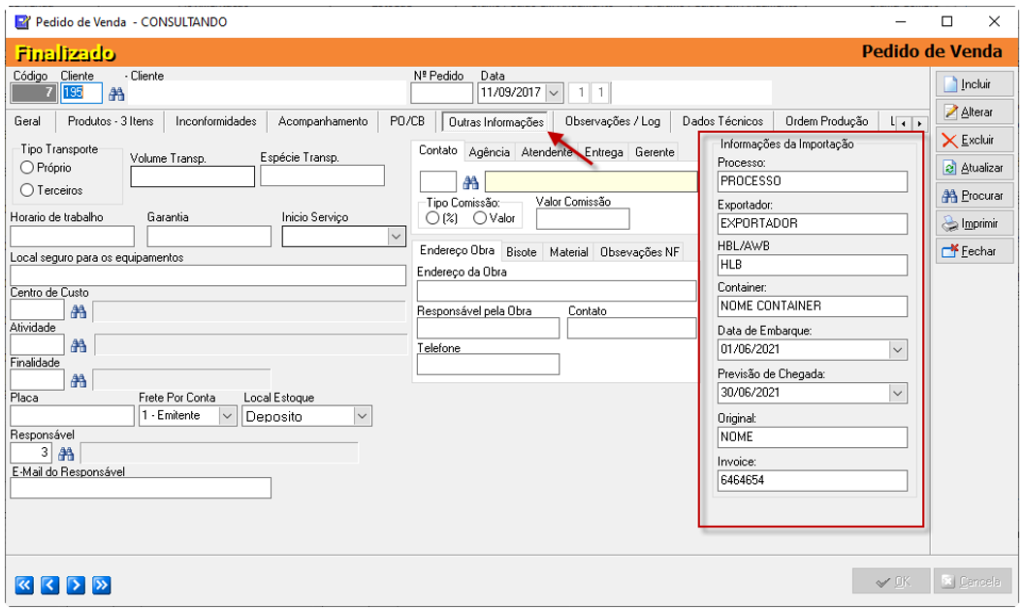1024x609 pixels.
Task: Click the E-Mail do Responsável field
Action: 141,488
